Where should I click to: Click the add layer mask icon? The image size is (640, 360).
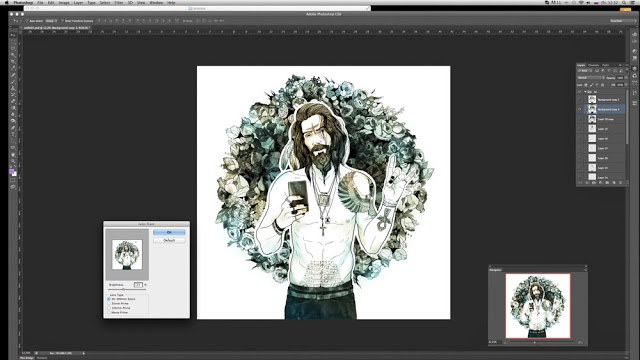point(593,182)
